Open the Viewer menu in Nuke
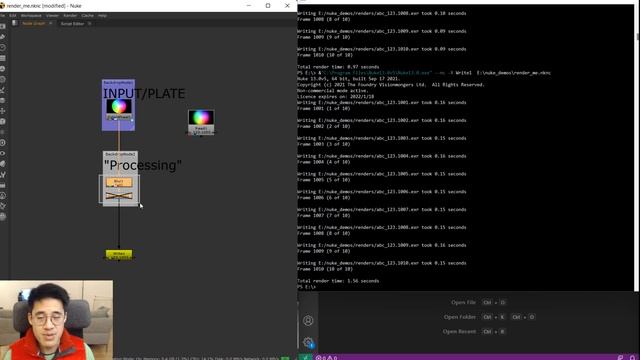Viewport: 640px width, 360px height. coord(52,16)
